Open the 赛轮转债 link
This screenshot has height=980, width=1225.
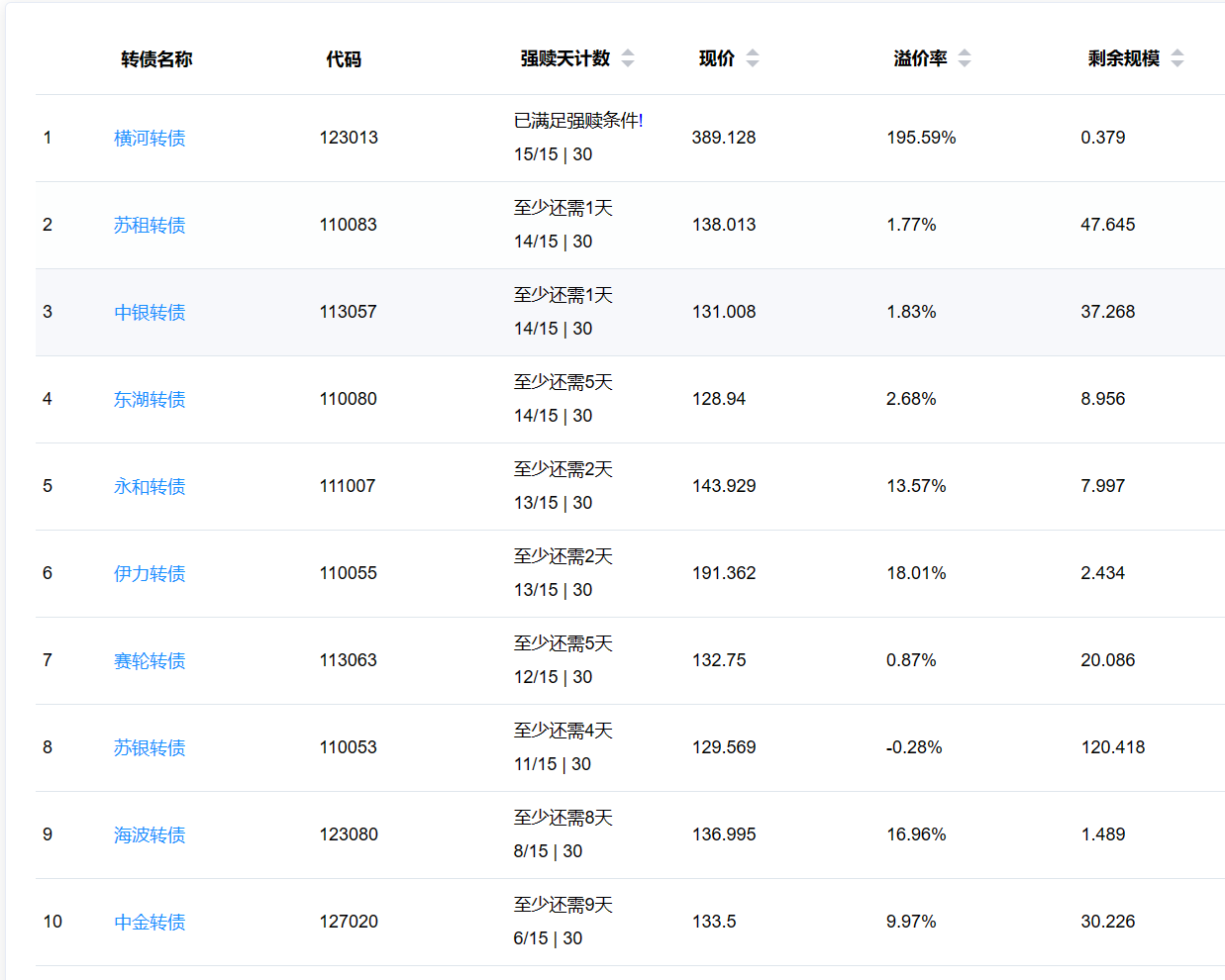(150, 661)
